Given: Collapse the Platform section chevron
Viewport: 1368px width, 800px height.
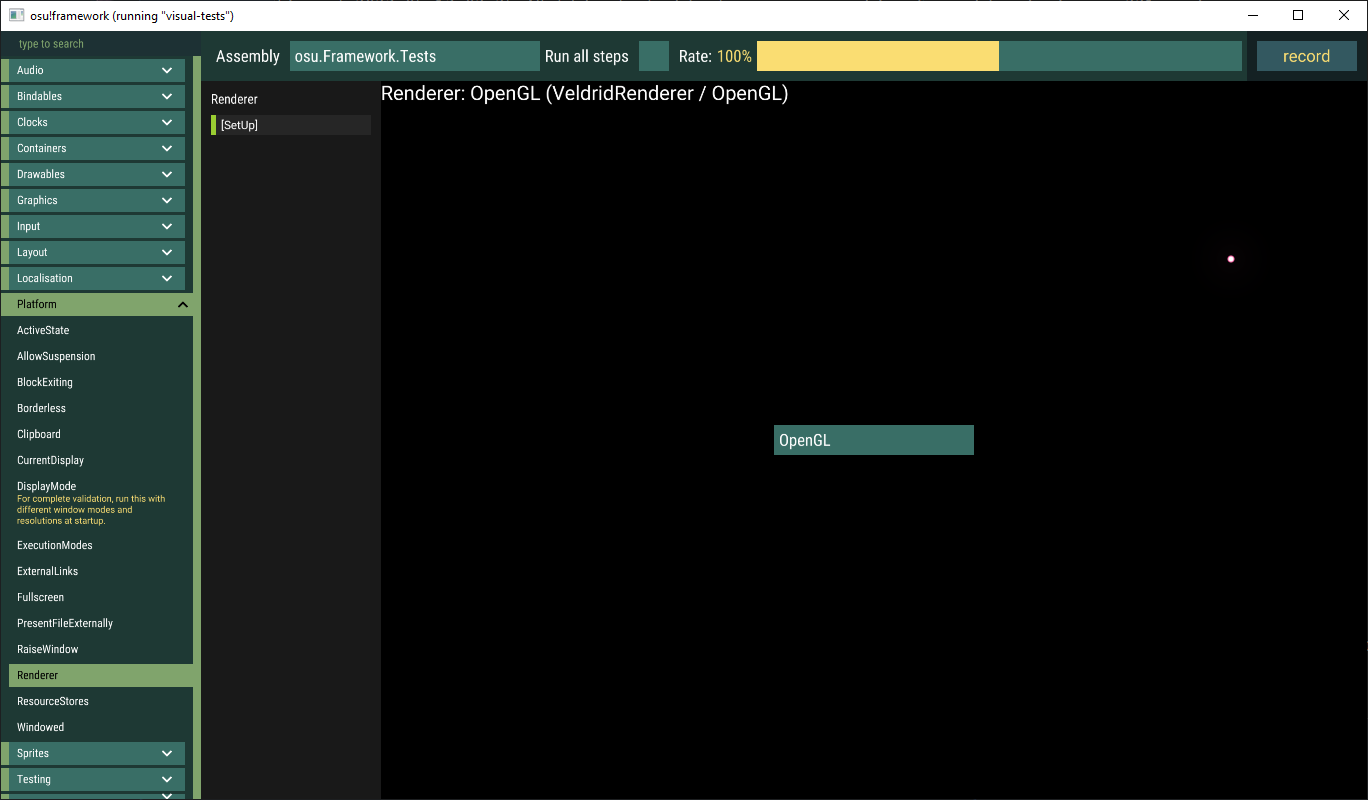Looking at the screenshot, I should tap(182, 304).
